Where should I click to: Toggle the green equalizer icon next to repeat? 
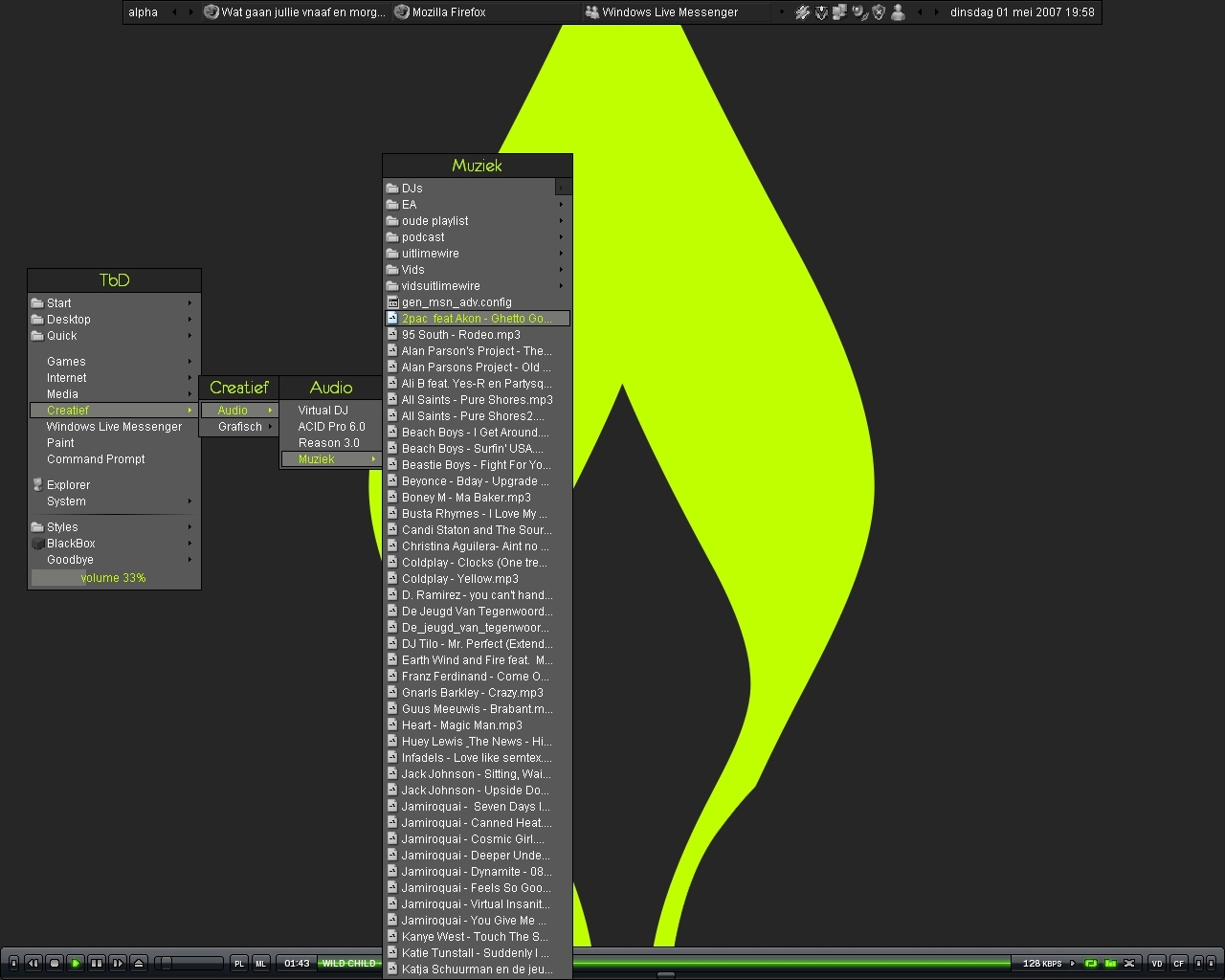1110,963
